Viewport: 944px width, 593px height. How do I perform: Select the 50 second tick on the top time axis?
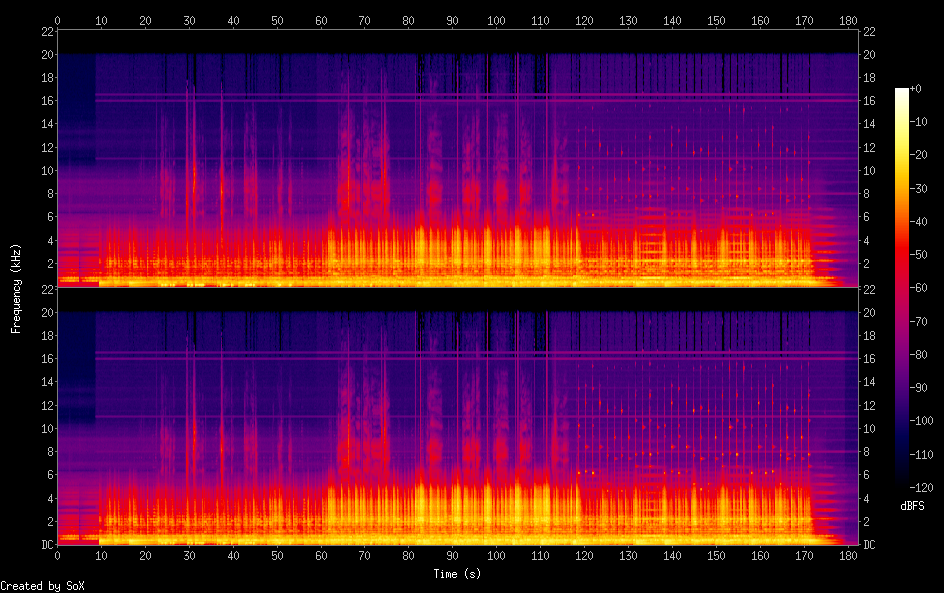[277, 19]
